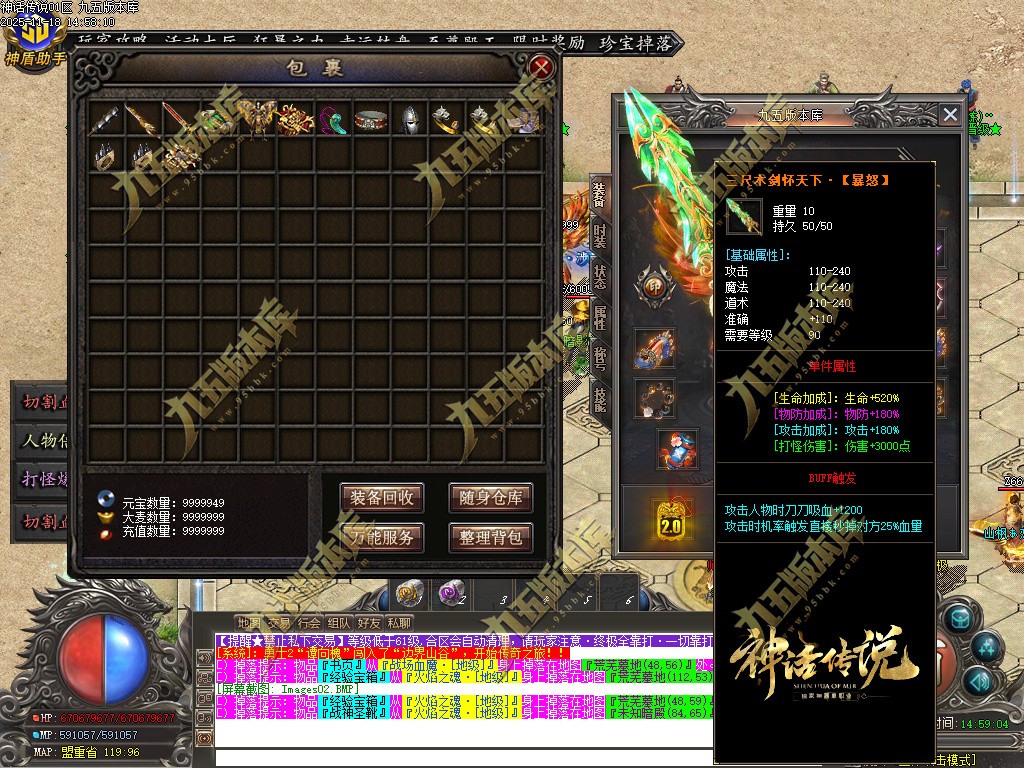Switch to the 状态 tab
Image resolution: width=1024 pixels, height=768 pixels.
click(x=599, y=276)
